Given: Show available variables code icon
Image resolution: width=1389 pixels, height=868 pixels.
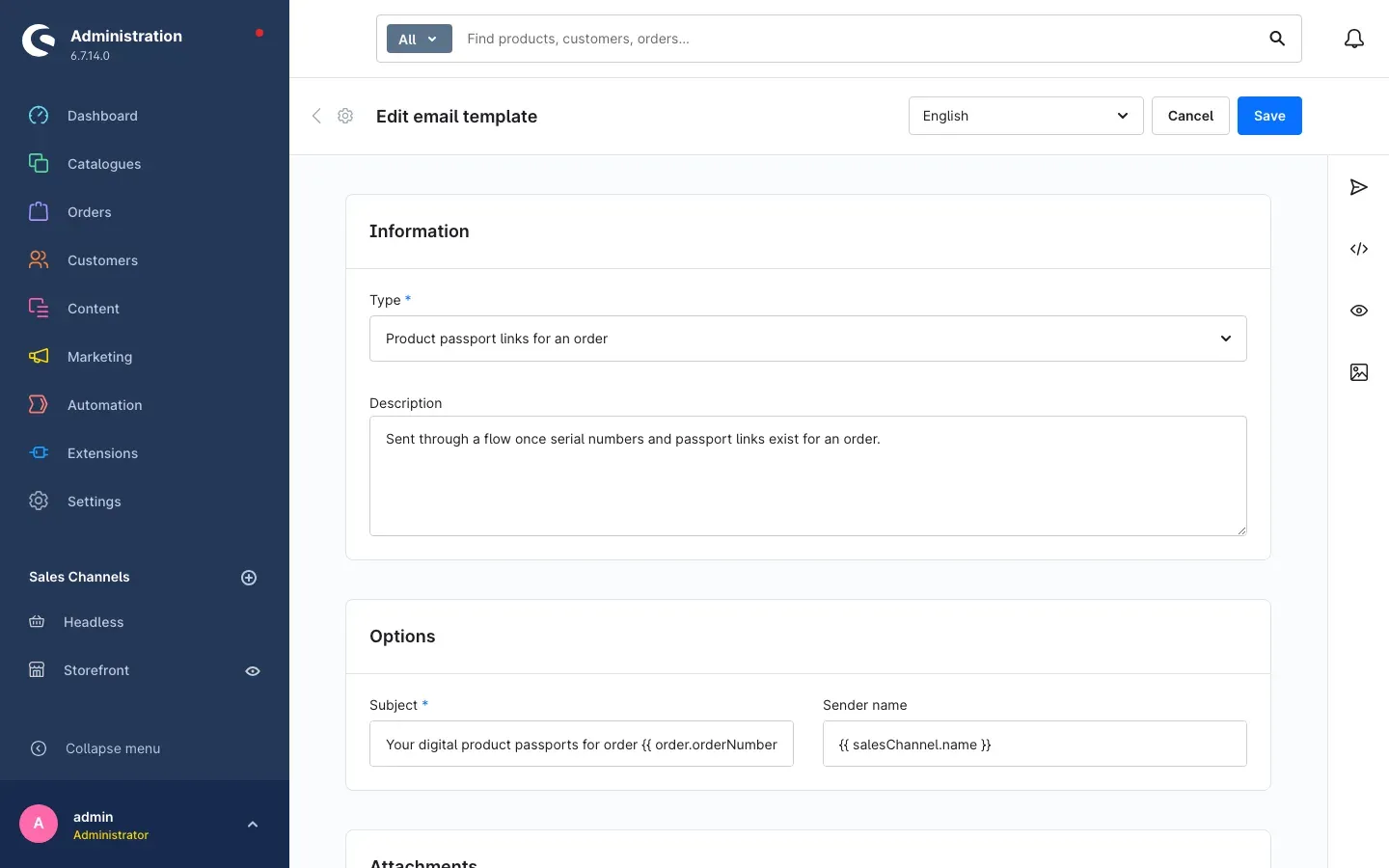Looking at the screenshot, I should pos(1359,249).
